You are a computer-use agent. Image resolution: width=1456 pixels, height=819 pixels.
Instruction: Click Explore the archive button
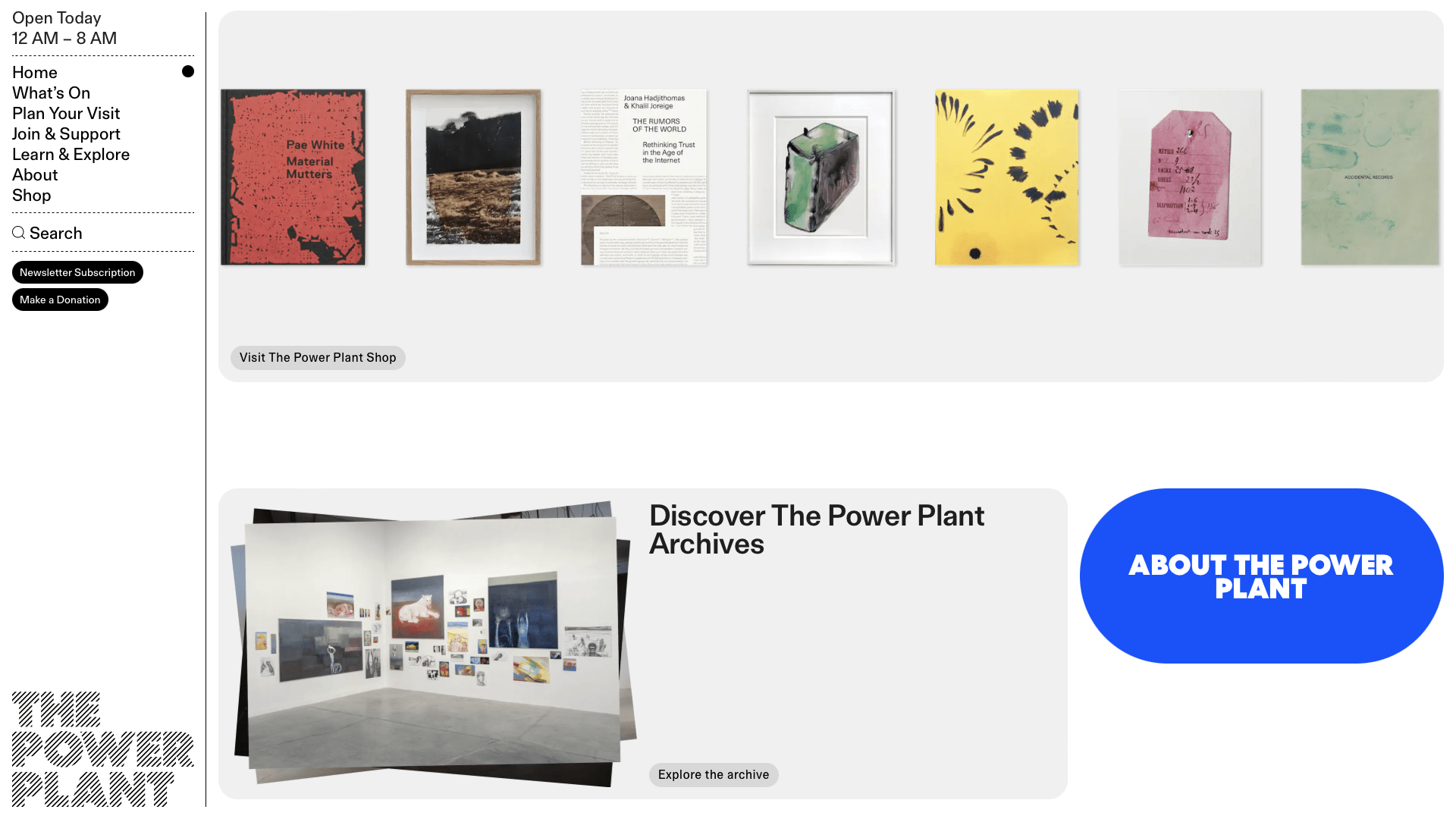coord(714,774)
